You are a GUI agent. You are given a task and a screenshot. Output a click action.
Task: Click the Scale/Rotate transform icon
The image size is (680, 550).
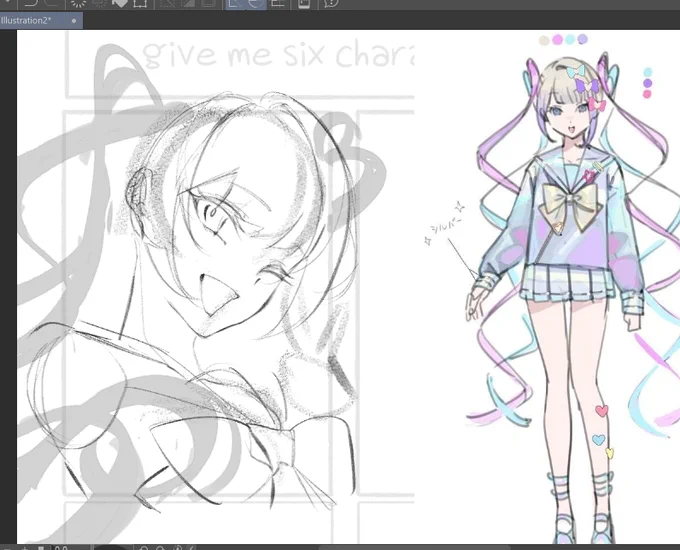(141, 3)
